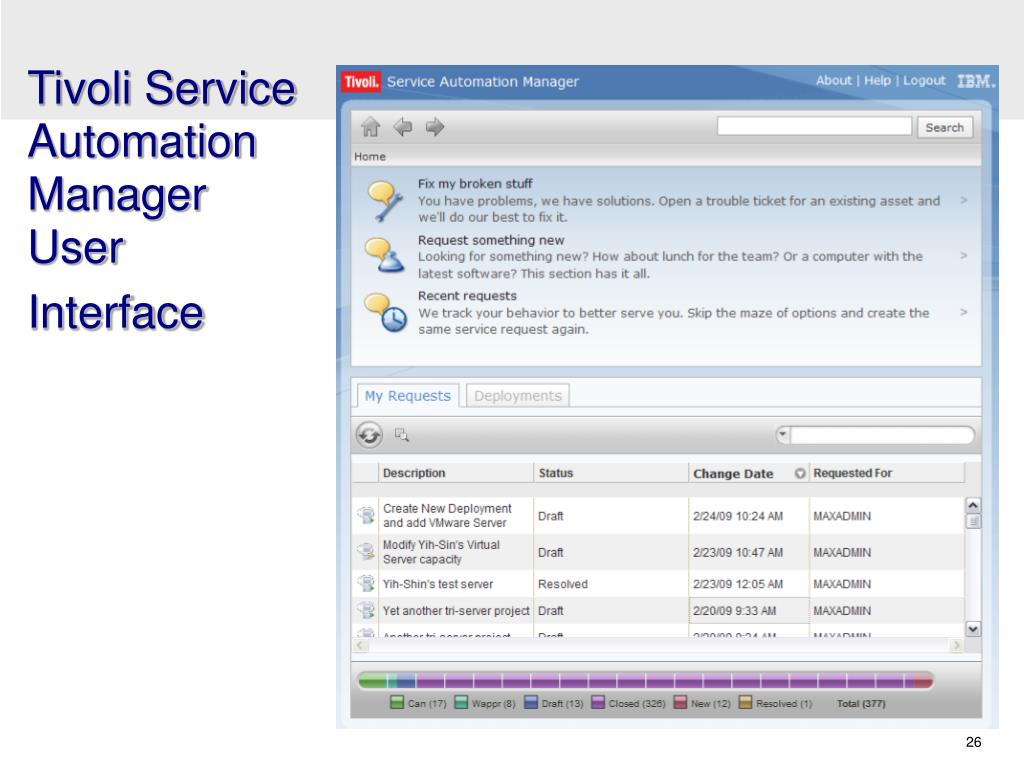Open the Recent requests heading
1024x768 pixels.
[x=467, y=296]
